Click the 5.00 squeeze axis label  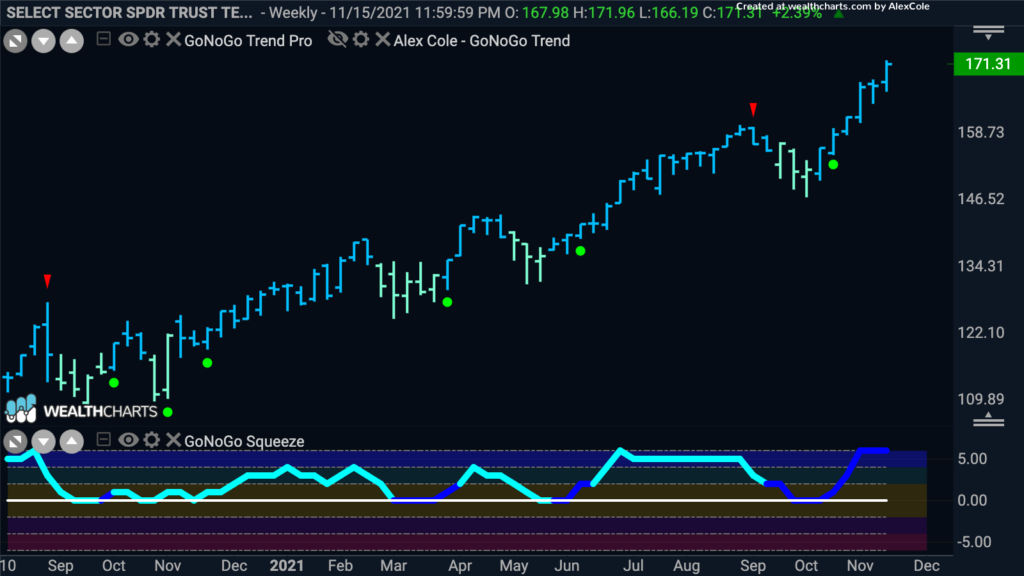click(972, 459)
